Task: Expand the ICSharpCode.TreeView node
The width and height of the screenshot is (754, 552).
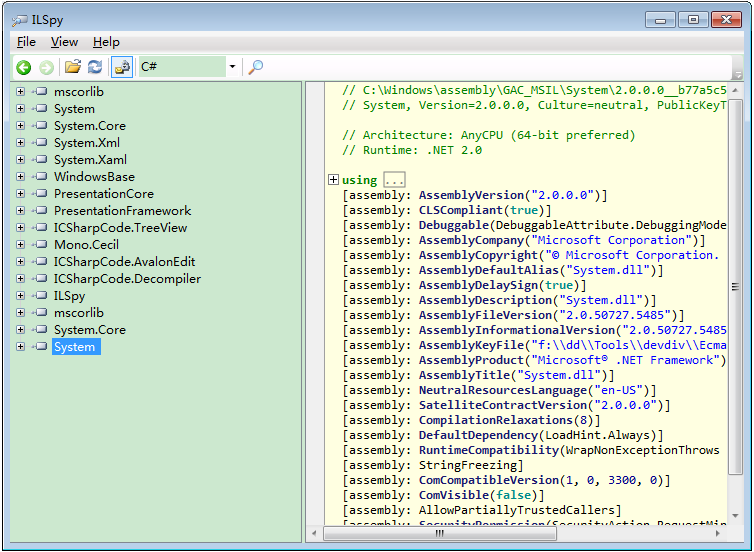Action: pyautogui.click(x=20, y=227)
